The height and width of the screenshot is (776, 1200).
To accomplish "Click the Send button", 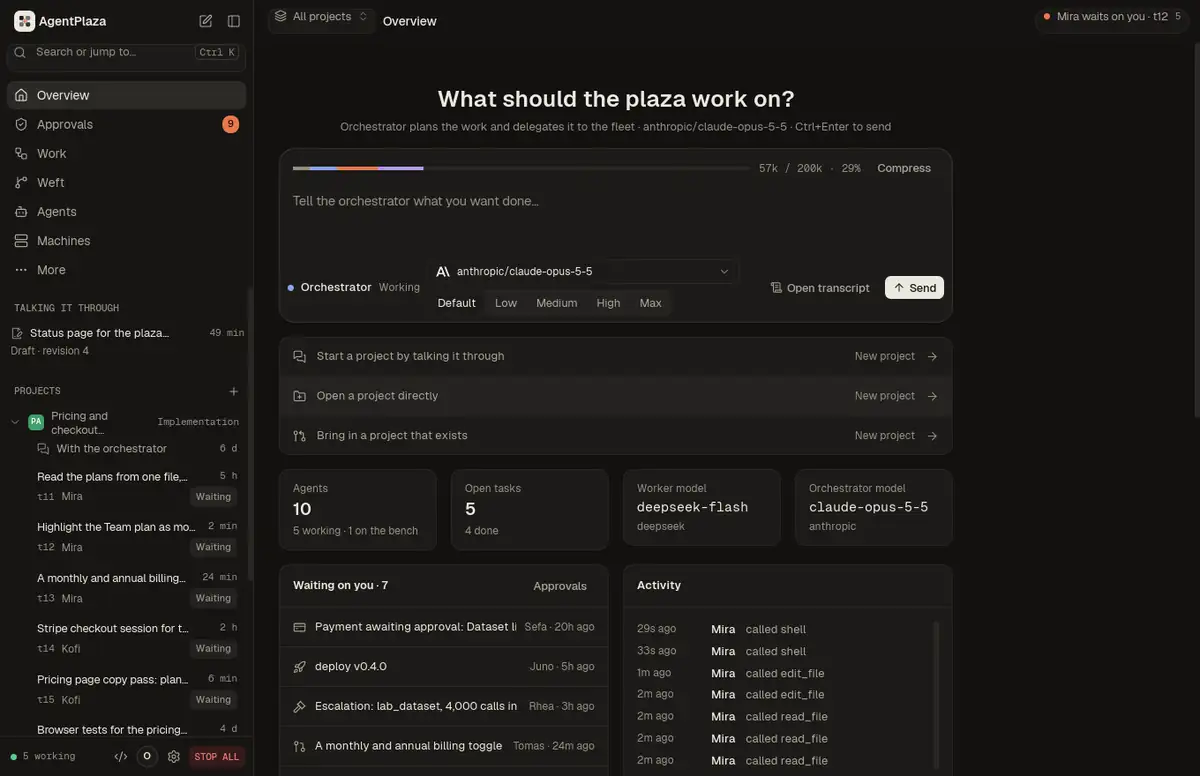I will [914, 288].
